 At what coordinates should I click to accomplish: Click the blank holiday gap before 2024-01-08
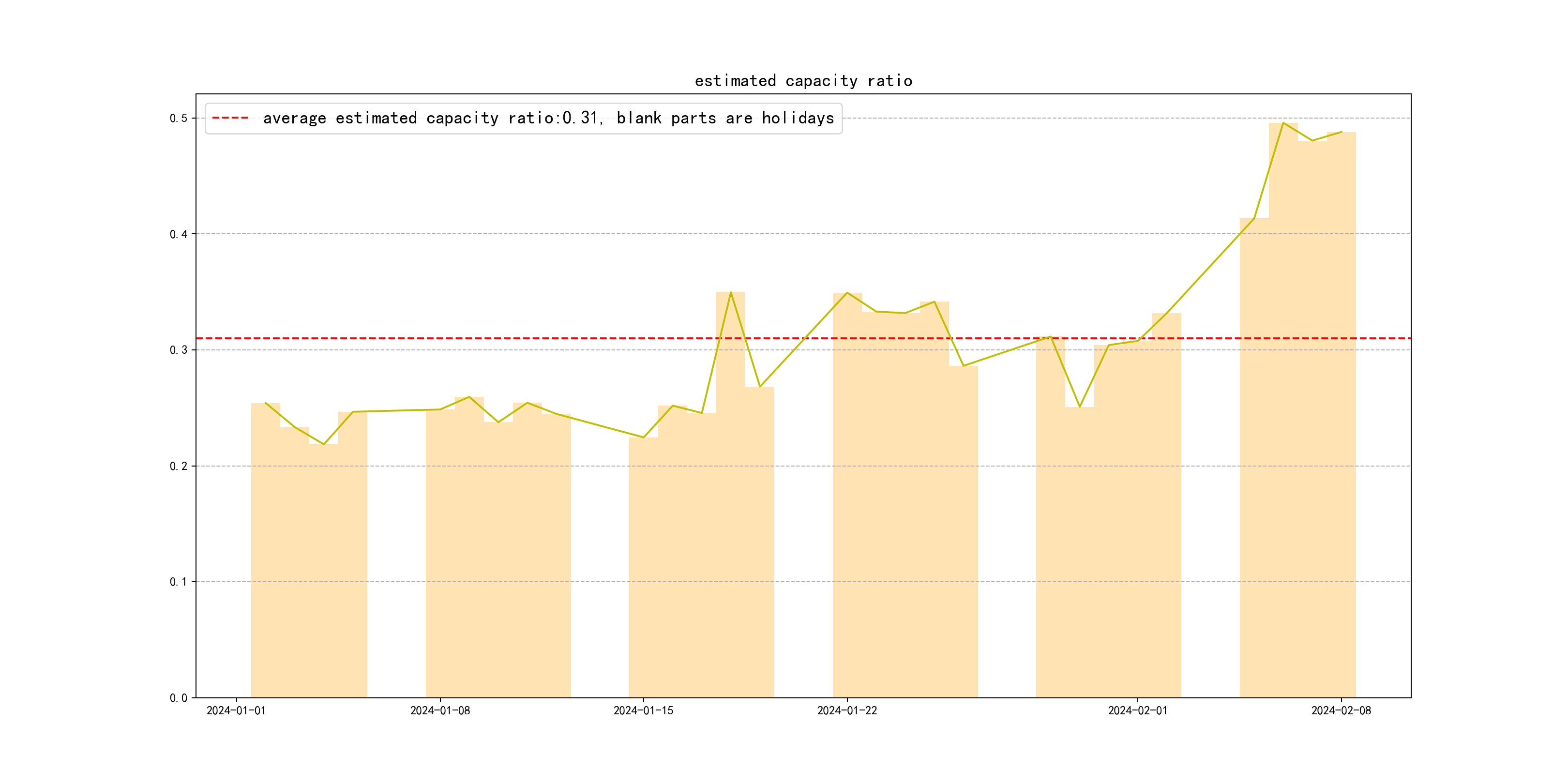point(396,548)
